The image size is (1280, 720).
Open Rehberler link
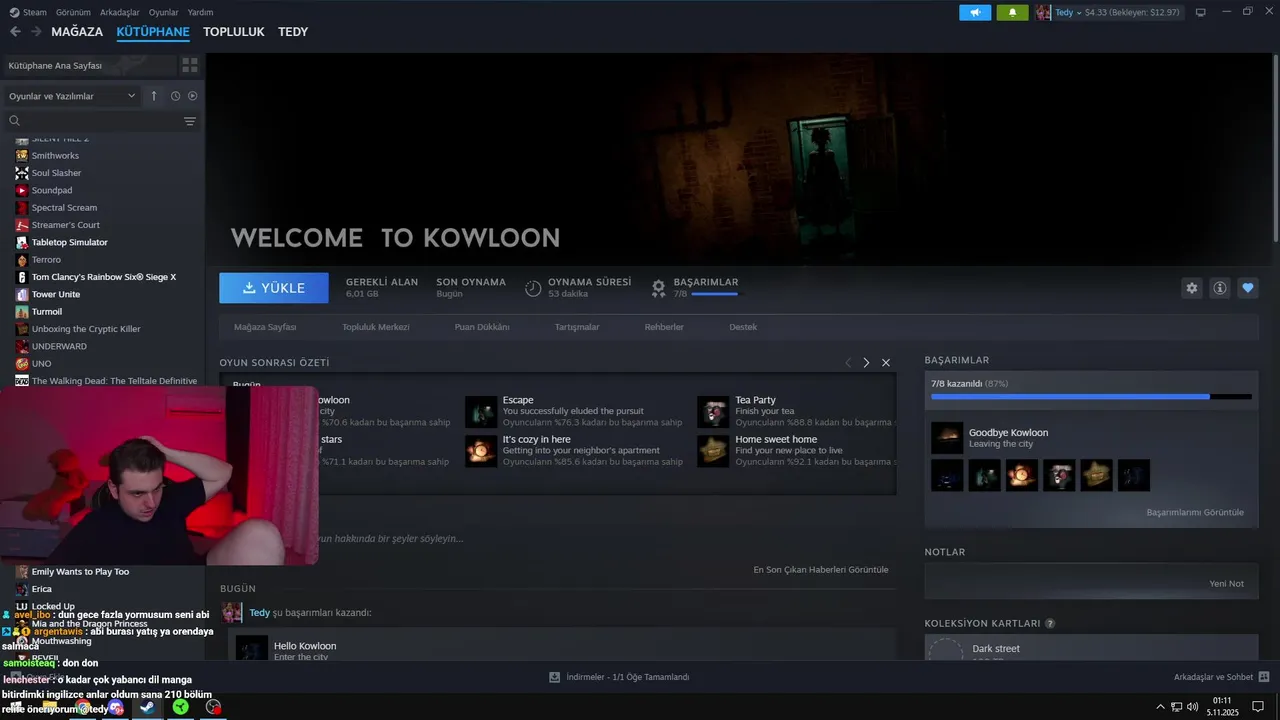point(664,327)
